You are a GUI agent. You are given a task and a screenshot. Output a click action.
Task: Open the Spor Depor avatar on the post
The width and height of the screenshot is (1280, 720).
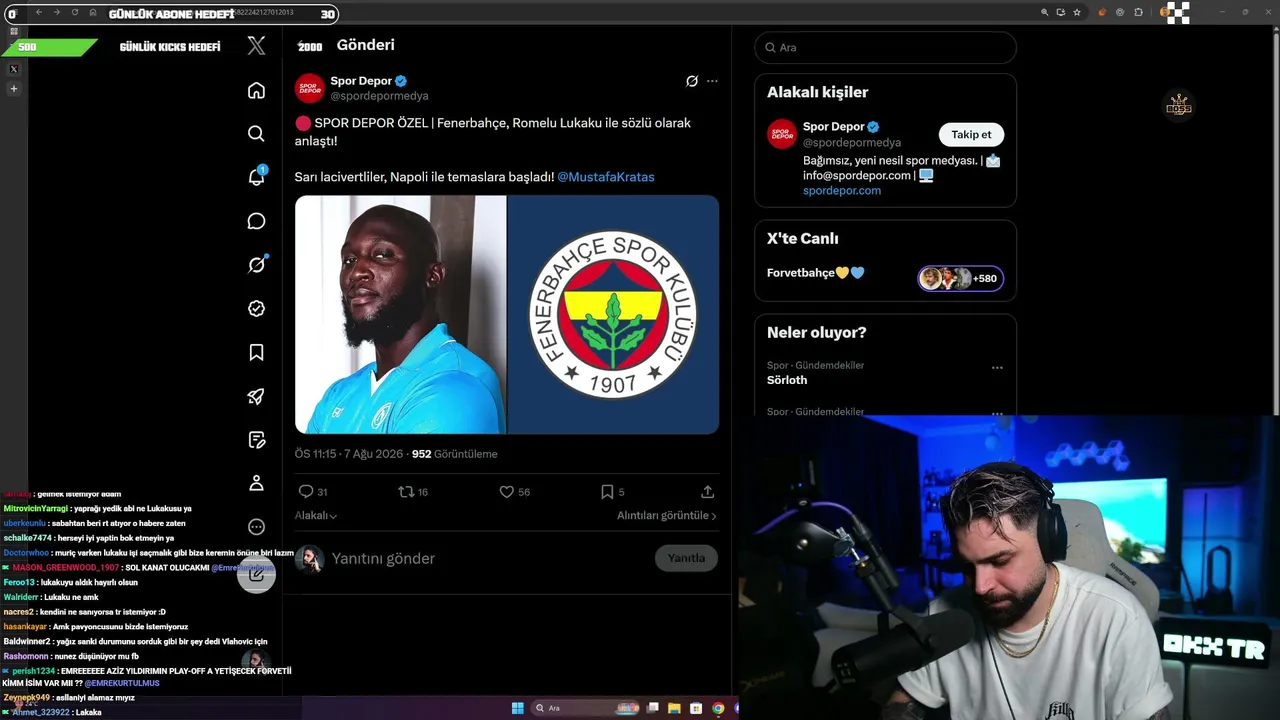click(309, 88)
